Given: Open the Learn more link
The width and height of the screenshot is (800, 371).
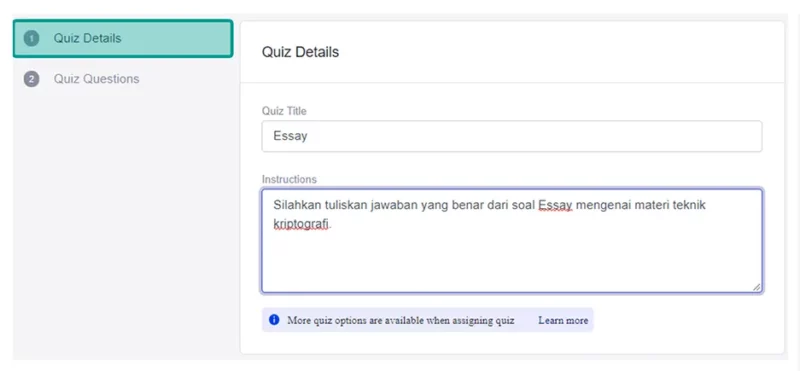Looking at the screenshot, I should [563, 320].
